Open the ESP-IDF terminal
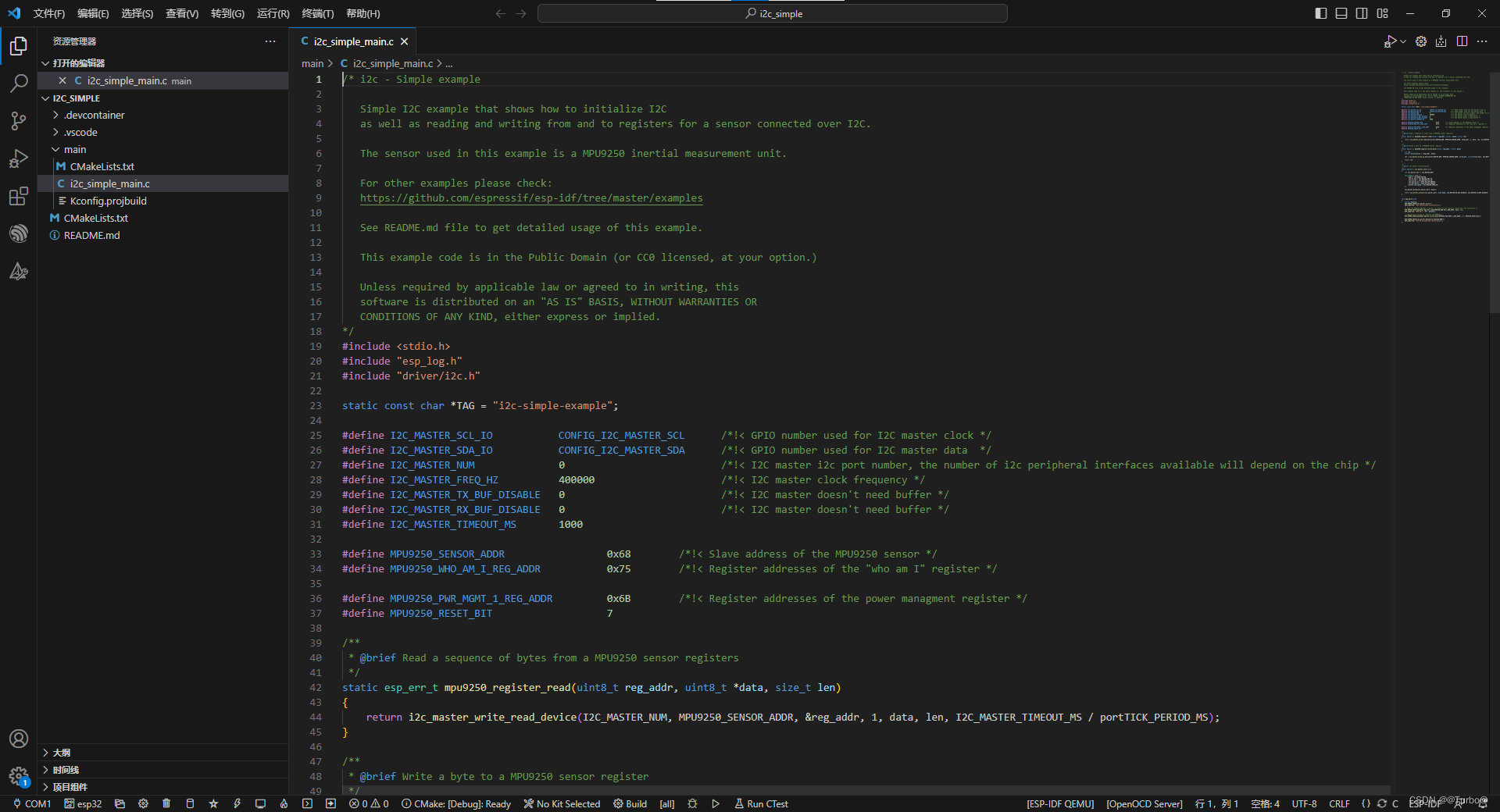 click(307, 803)
